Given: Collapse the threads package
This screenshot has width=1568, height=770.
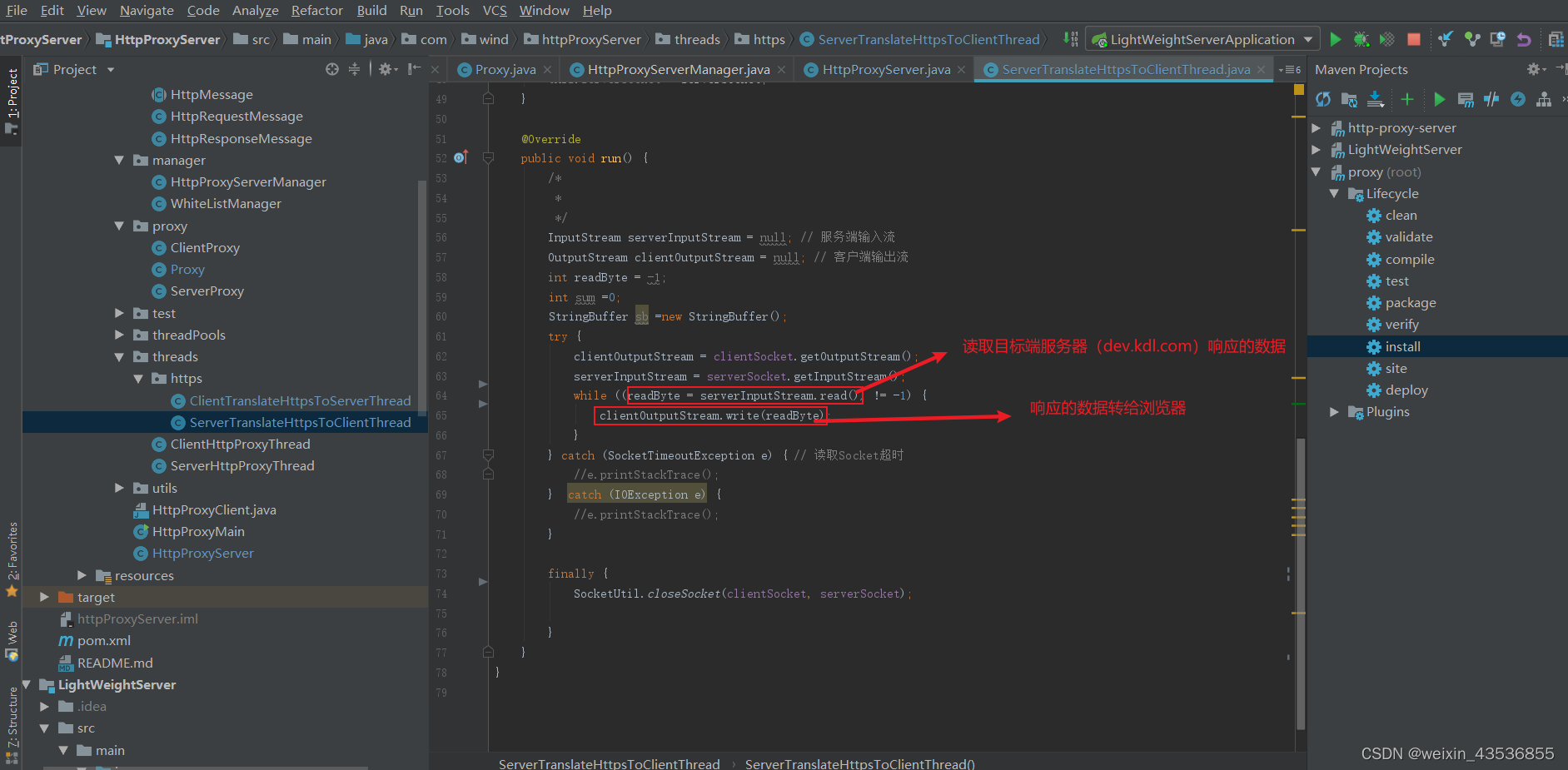Looking at the screenshot, I should [x=119, y=356].
